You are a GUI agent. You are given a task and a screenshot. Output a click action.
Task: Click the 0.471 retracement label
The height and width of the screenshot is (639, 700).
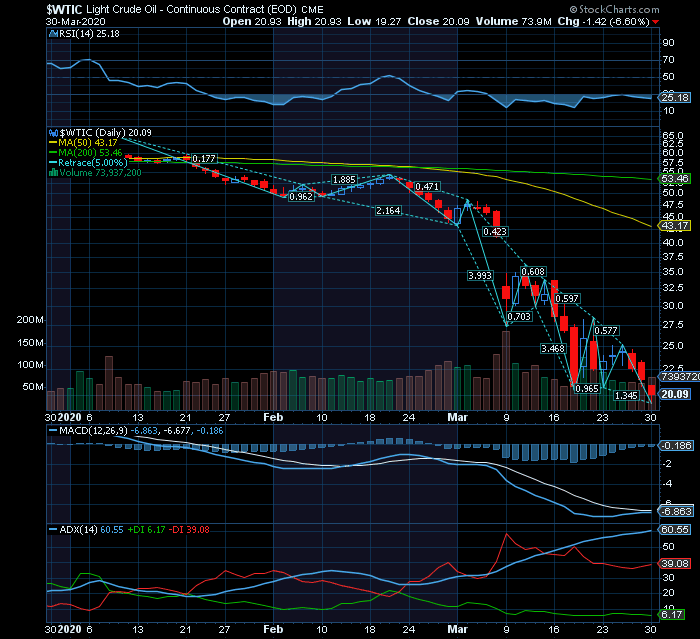click(x=427, y=186)
